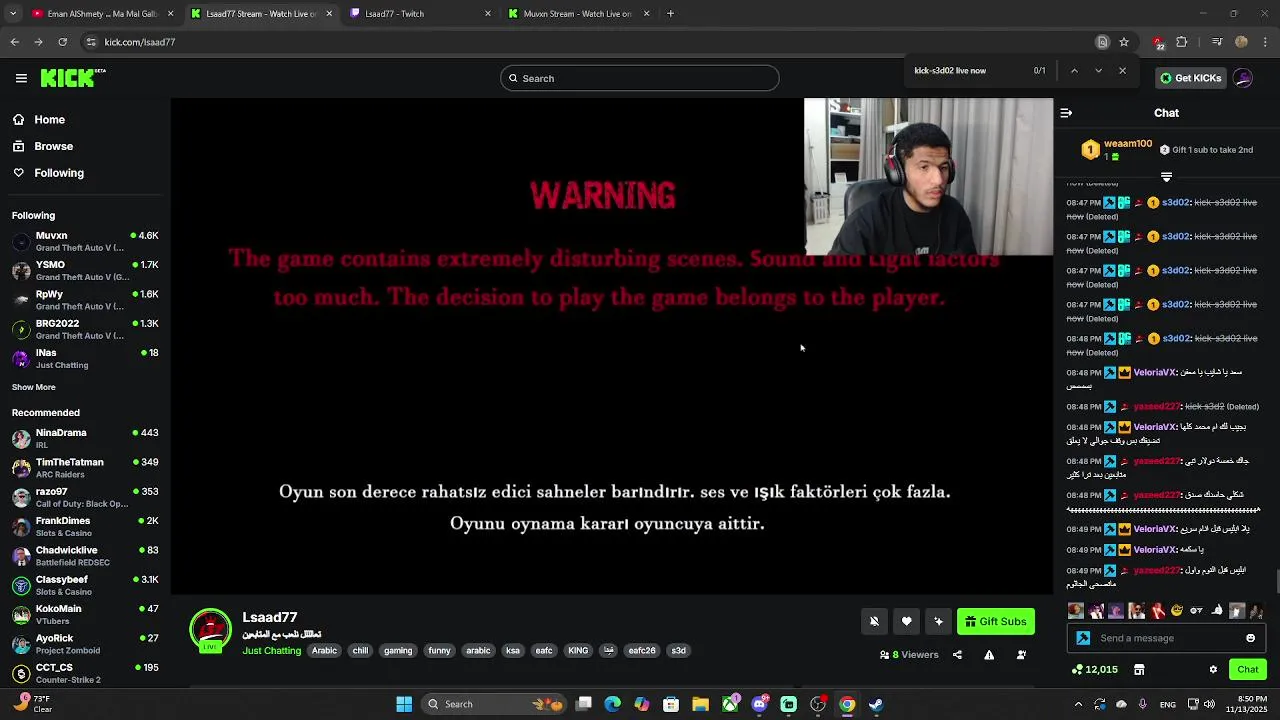Open emoji picker in chat

point(1250,638)
